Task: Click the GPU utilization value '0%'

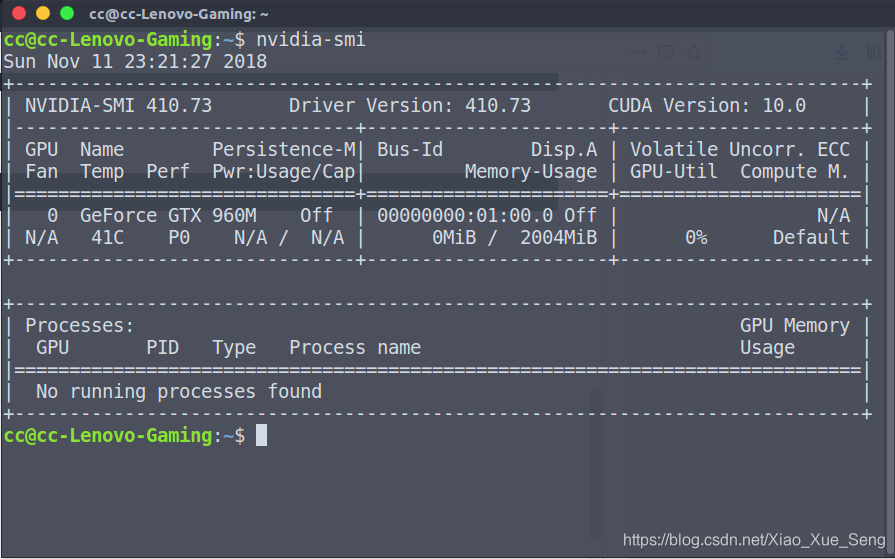Action: click(696, 238)
